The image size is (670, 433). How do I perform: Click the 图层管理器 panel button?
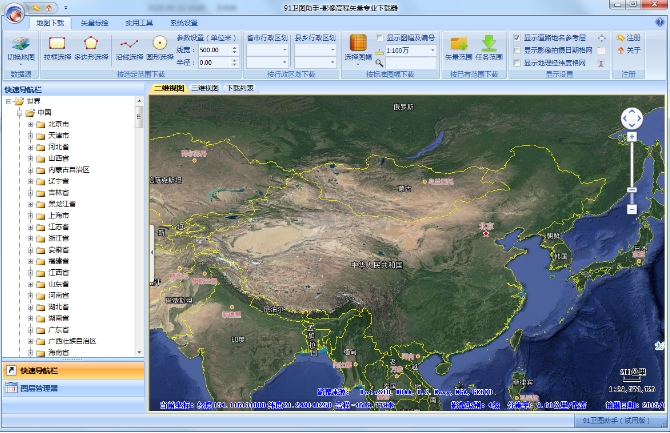pos(73,388)
